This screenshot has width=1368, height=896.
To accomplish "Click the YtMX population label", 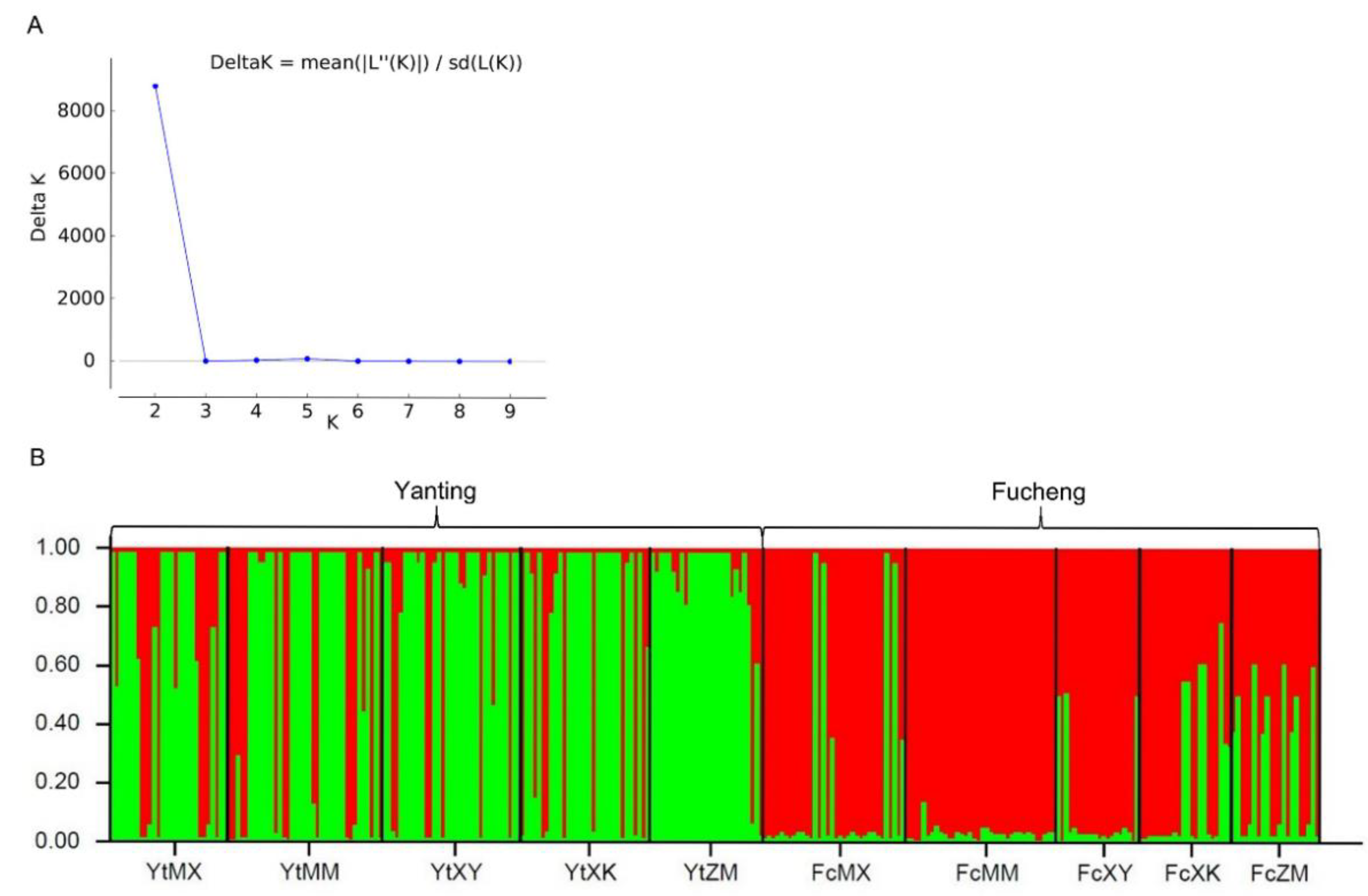I will [174, 872].
